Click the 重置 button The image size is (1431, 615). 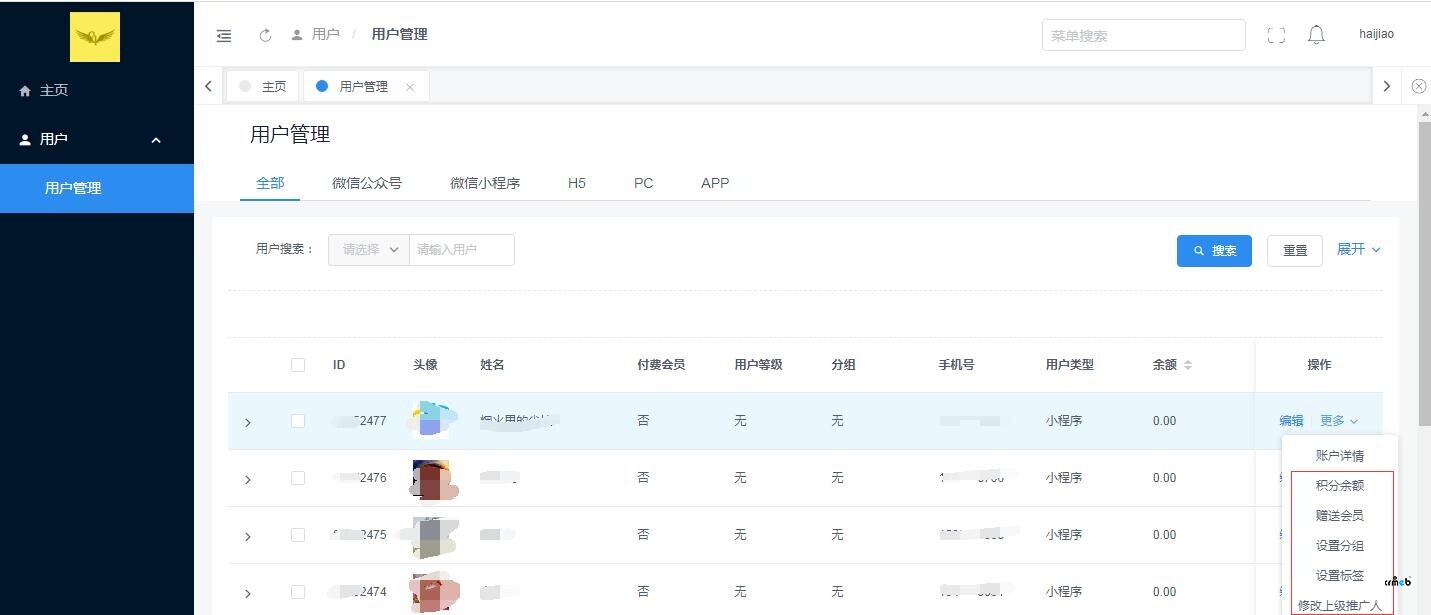pyautogui.click(x=1295, y=251)
